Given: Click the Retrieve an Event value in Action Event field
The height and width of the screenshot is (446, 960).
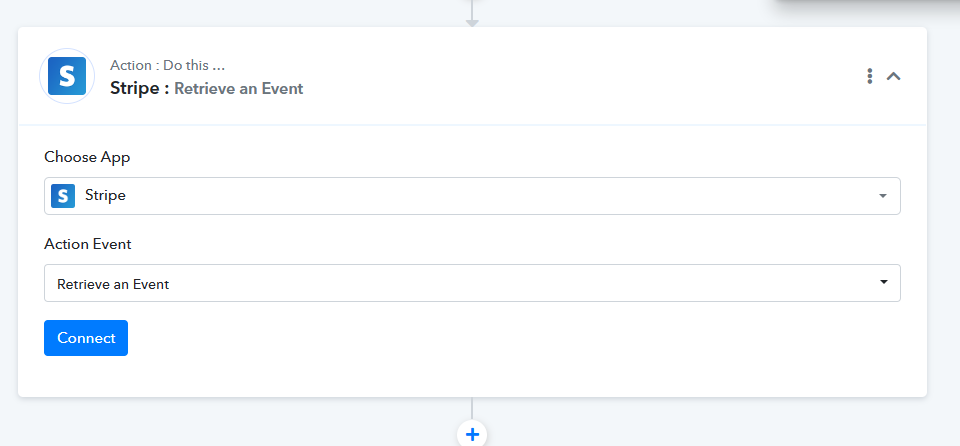Looking at the screenshot, I should click(113, 284).
